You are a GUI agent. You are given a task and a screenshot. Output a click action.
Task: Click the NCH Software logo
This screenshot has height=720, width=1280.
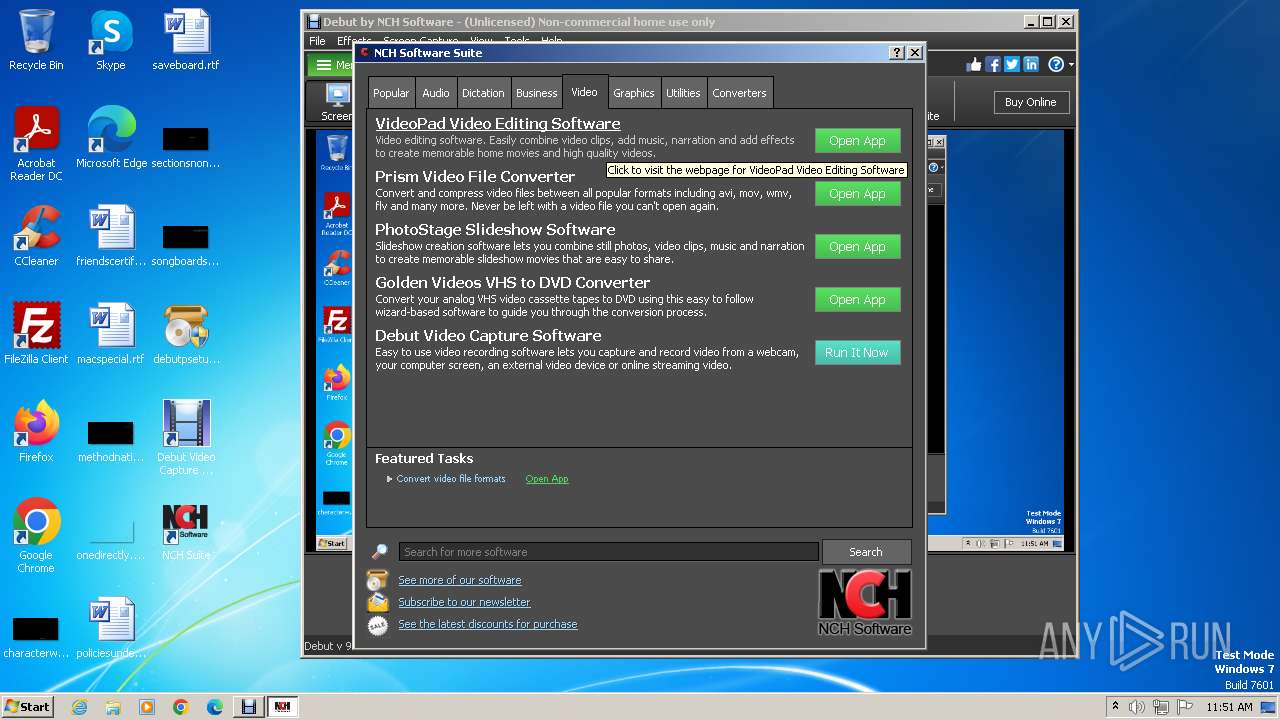point(865,602)
